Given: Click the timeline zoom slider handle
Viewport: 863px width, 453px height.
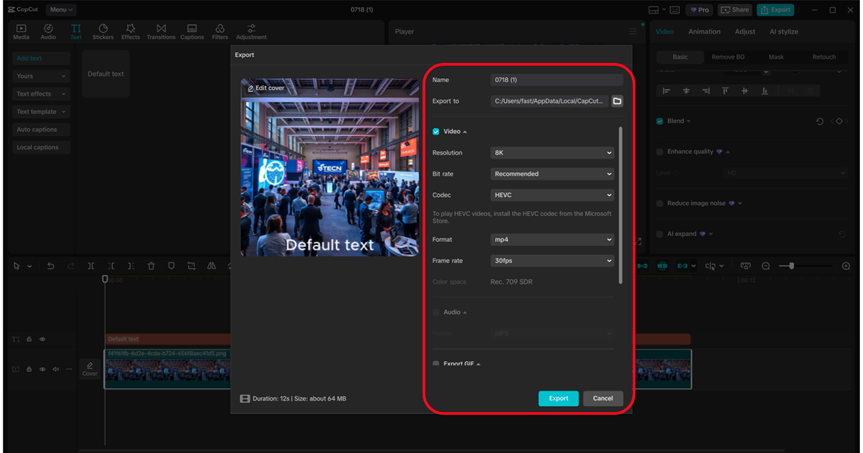Looking at the screenshot, I should [x=791, y=266].
